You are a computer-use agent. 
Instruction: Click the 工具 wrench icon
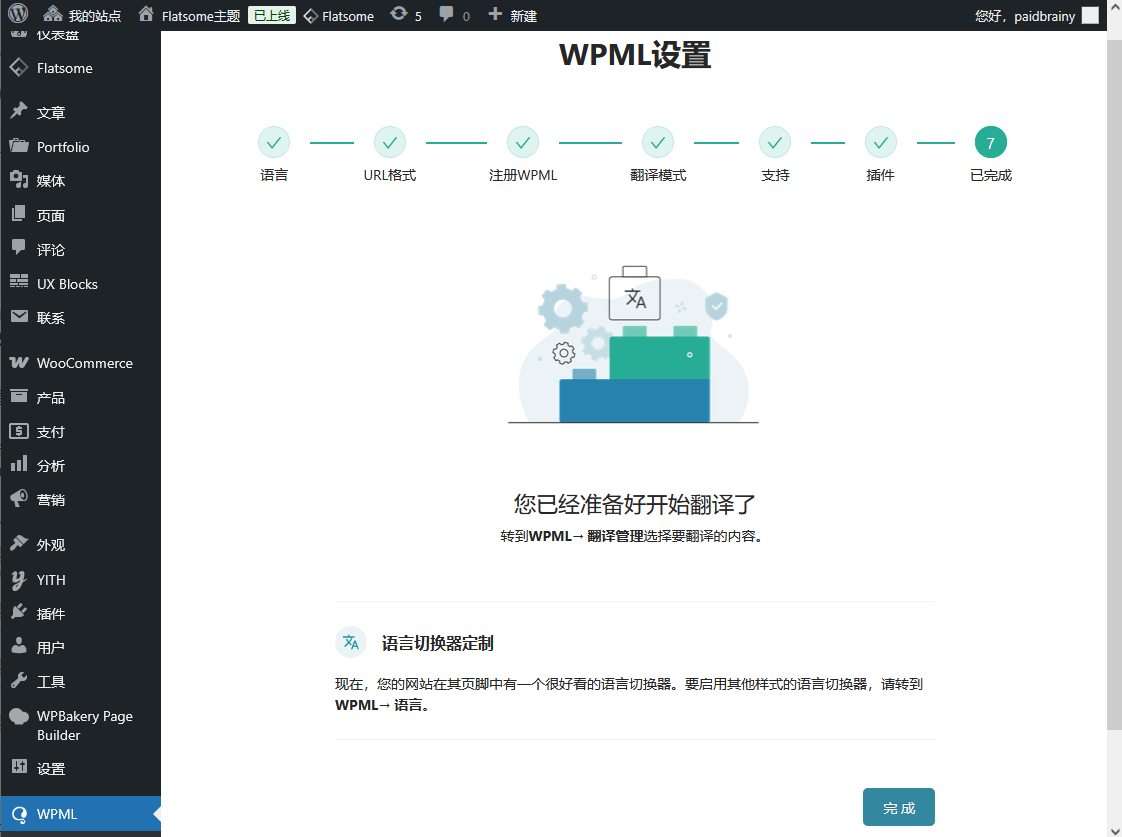click(x=19, y=680)
